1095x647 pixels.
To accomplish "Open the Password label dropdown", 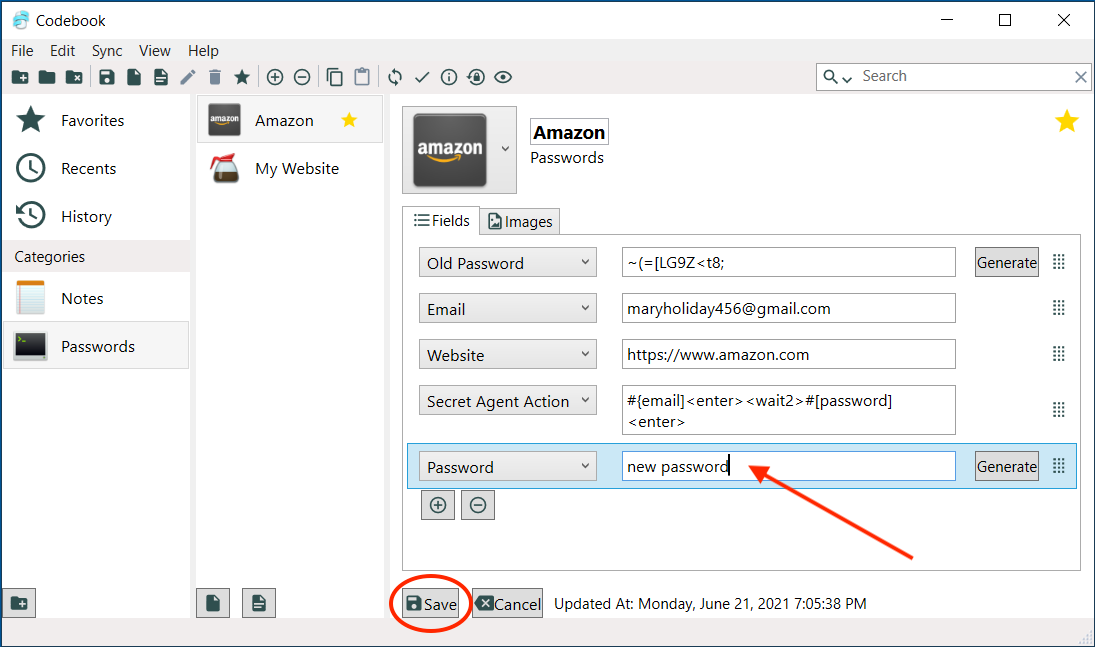I will click(x=508, y=467).
